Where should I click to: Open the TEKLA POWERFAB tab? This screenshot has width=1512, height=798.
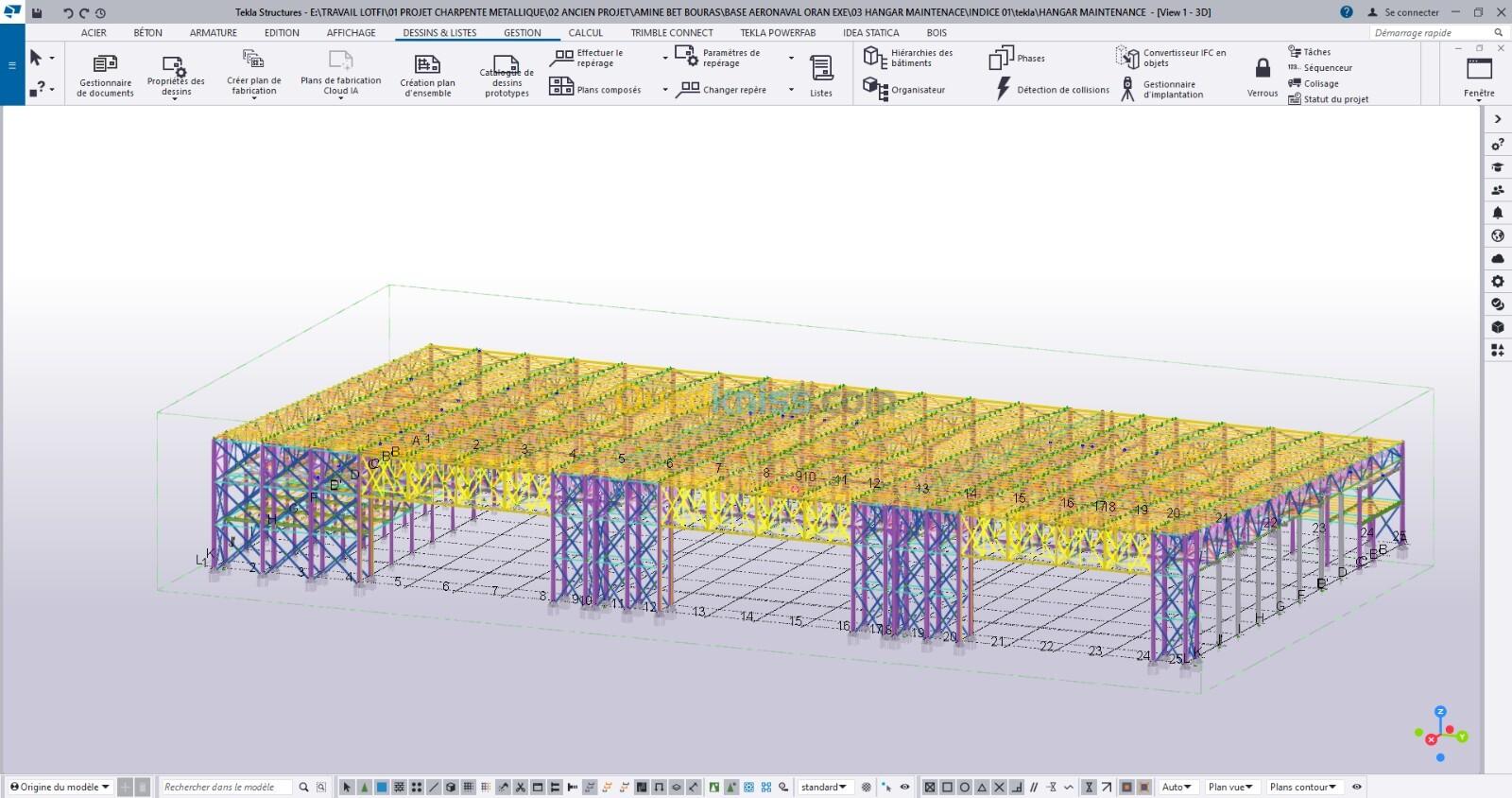pyautogui.click(x=778, y=32)
